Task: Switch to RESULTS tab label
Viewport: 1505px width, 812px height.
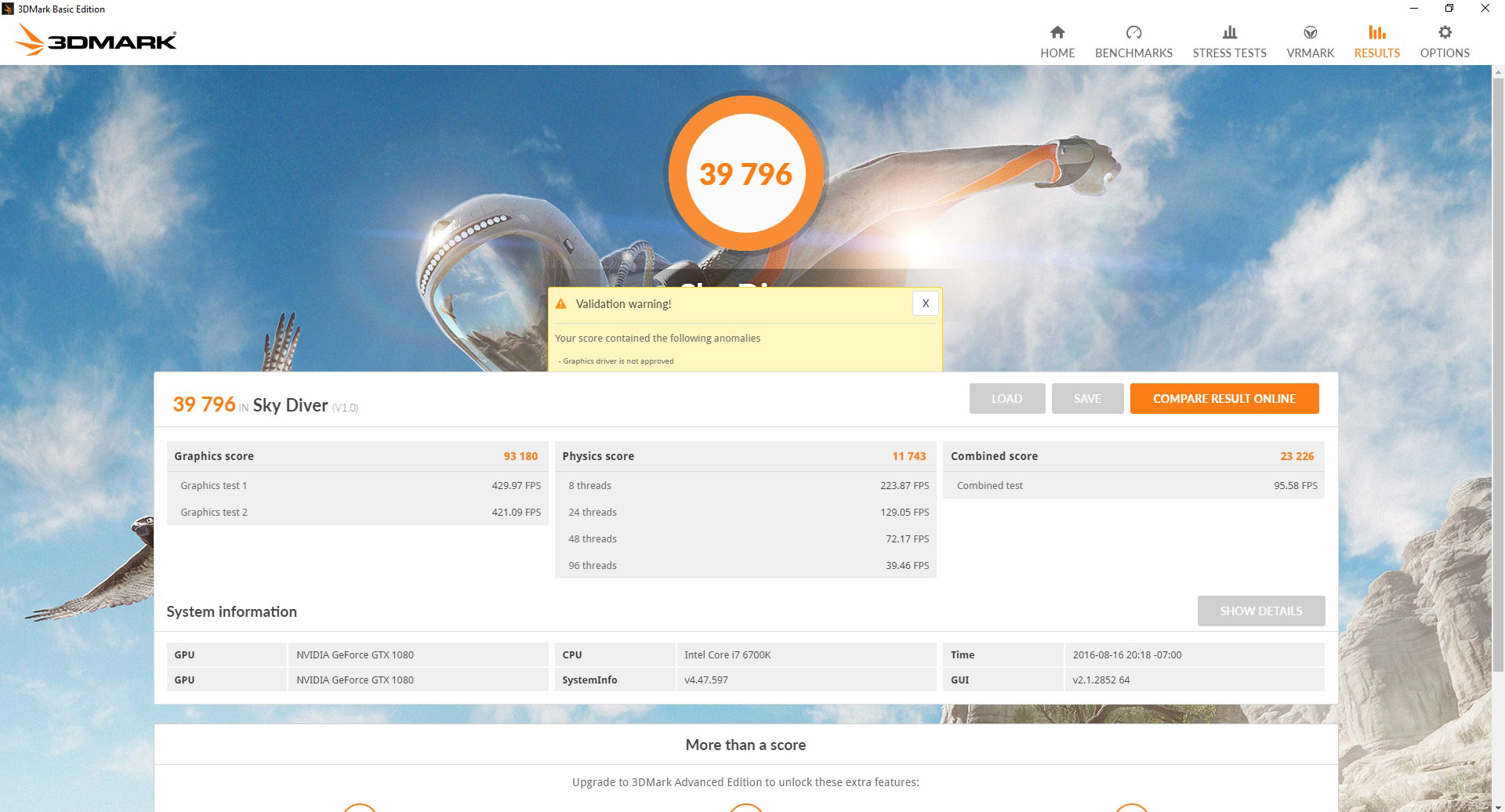Action: (x=1377, y=53)
